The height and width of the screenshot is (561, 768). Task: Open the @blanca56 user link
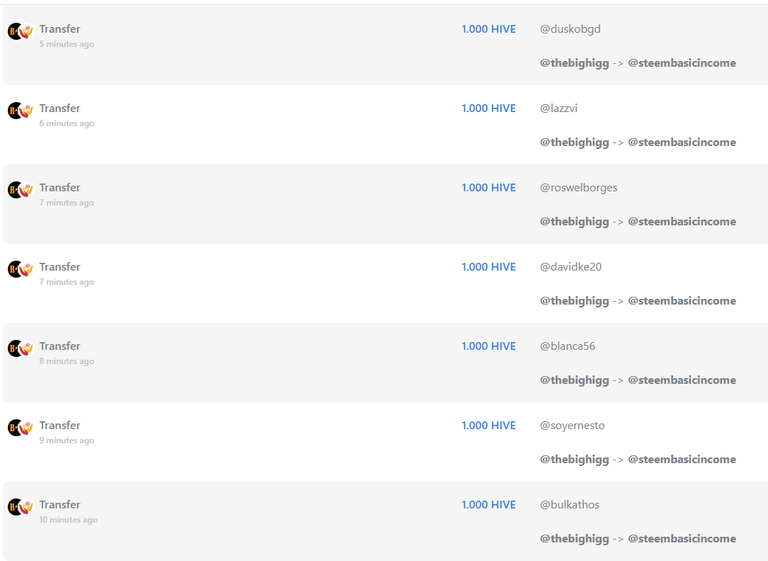coord(568,346)
